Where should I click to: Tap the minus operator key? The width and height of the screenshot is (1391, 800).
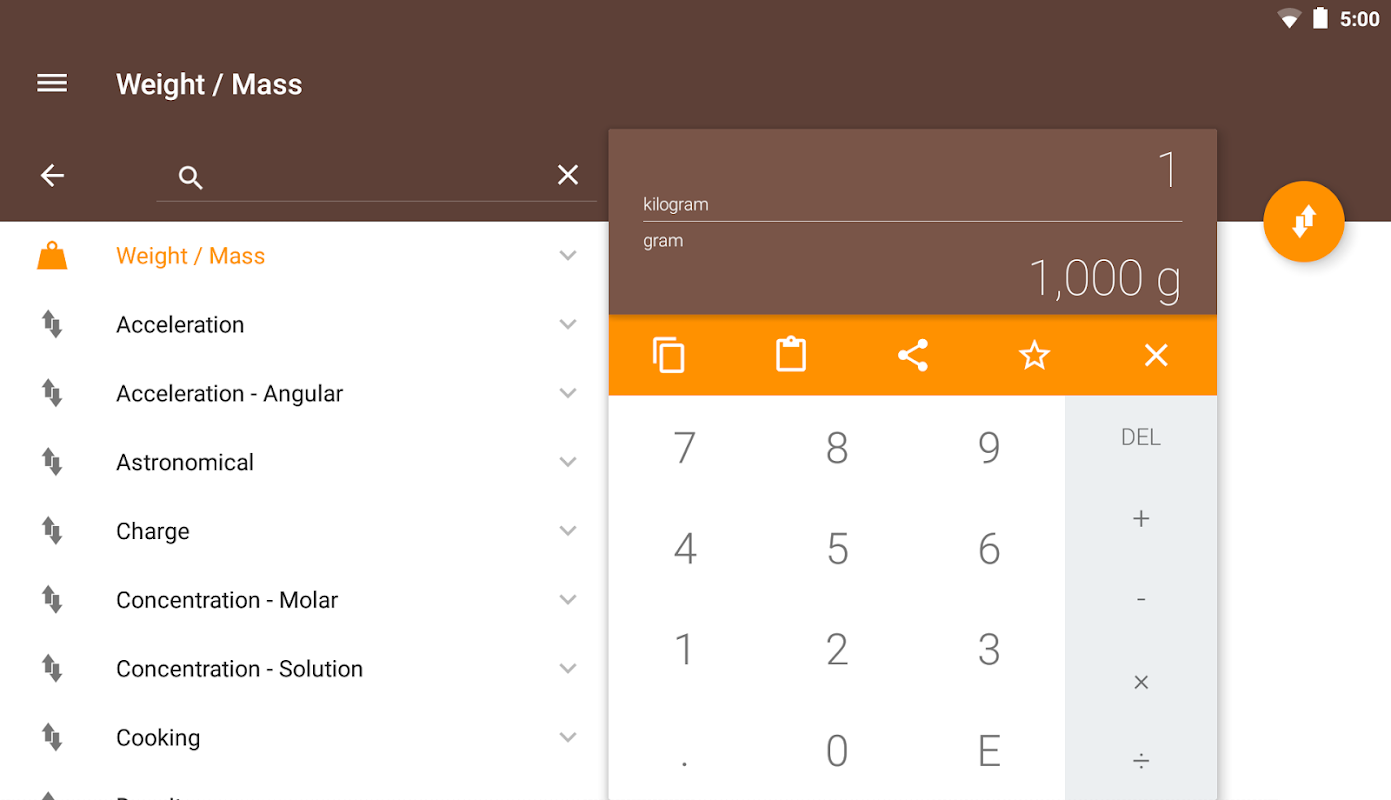1141,599
